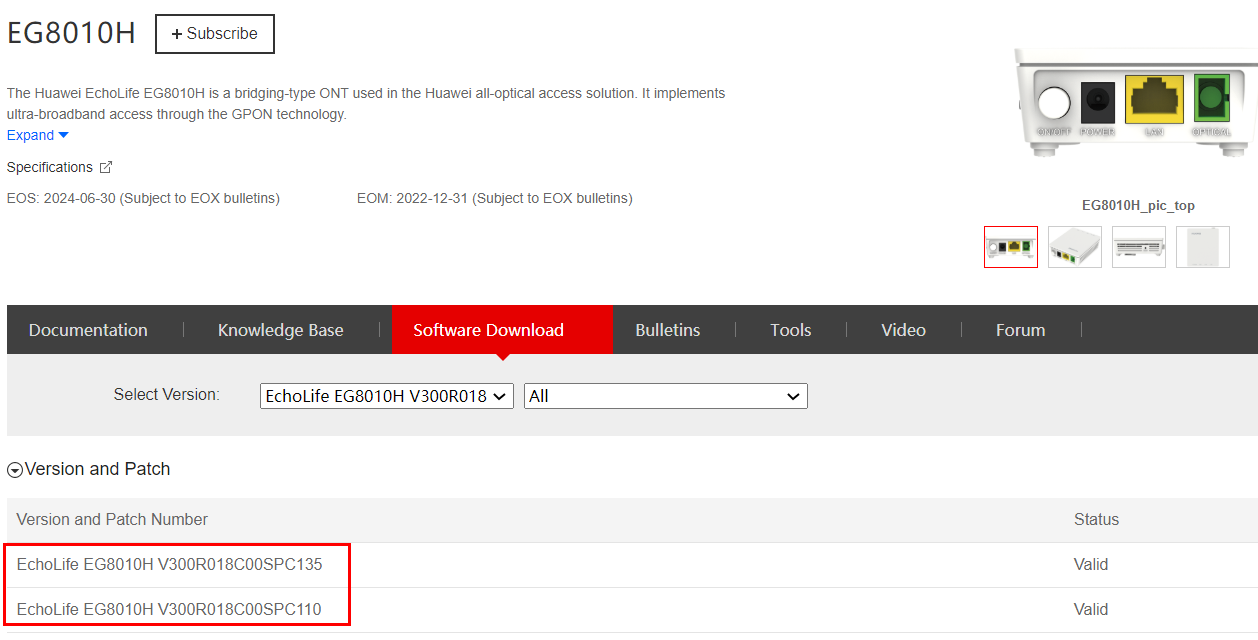Open the All filter dropdown

pyautogui.click(x=665, y=396)
